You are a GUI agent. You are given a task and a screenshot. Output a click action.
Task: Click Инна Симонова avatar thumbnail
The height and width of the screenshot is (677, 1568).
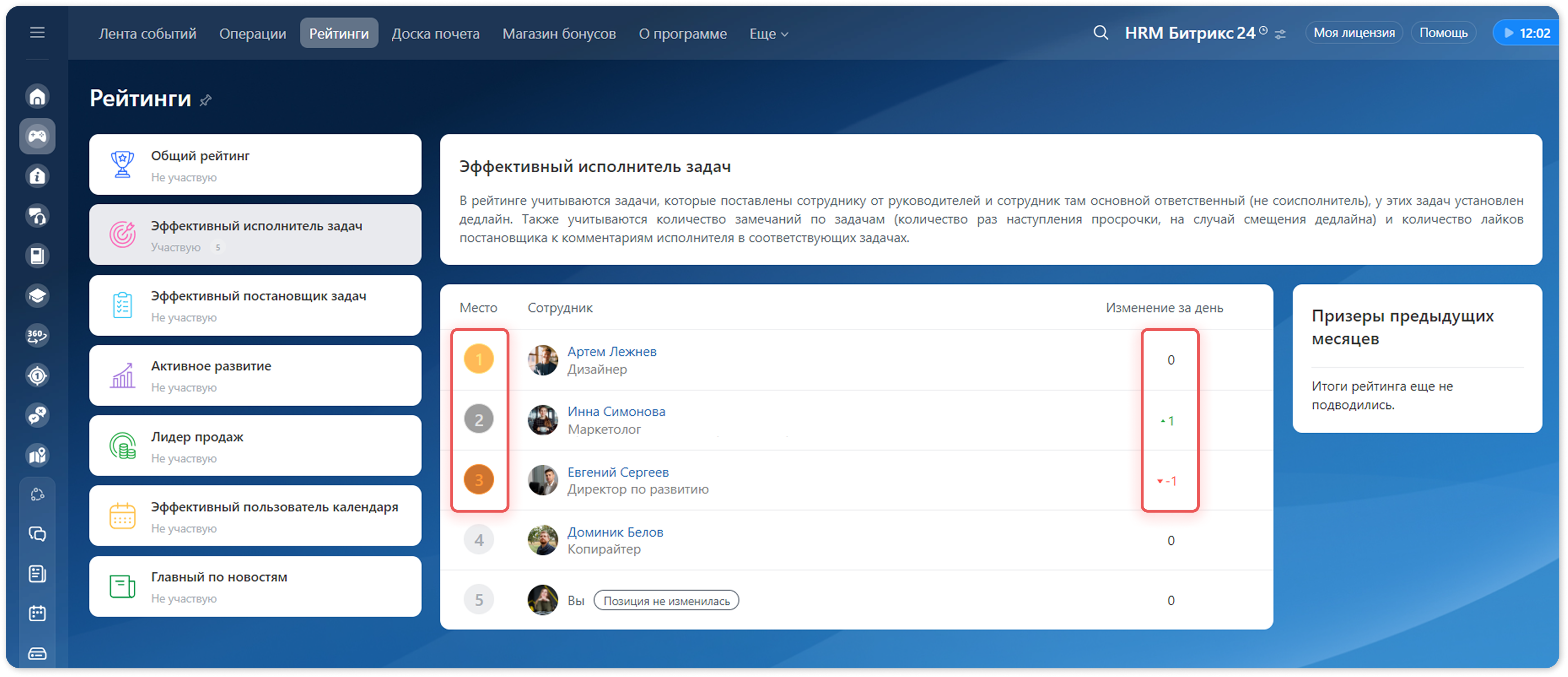point(542,420)
